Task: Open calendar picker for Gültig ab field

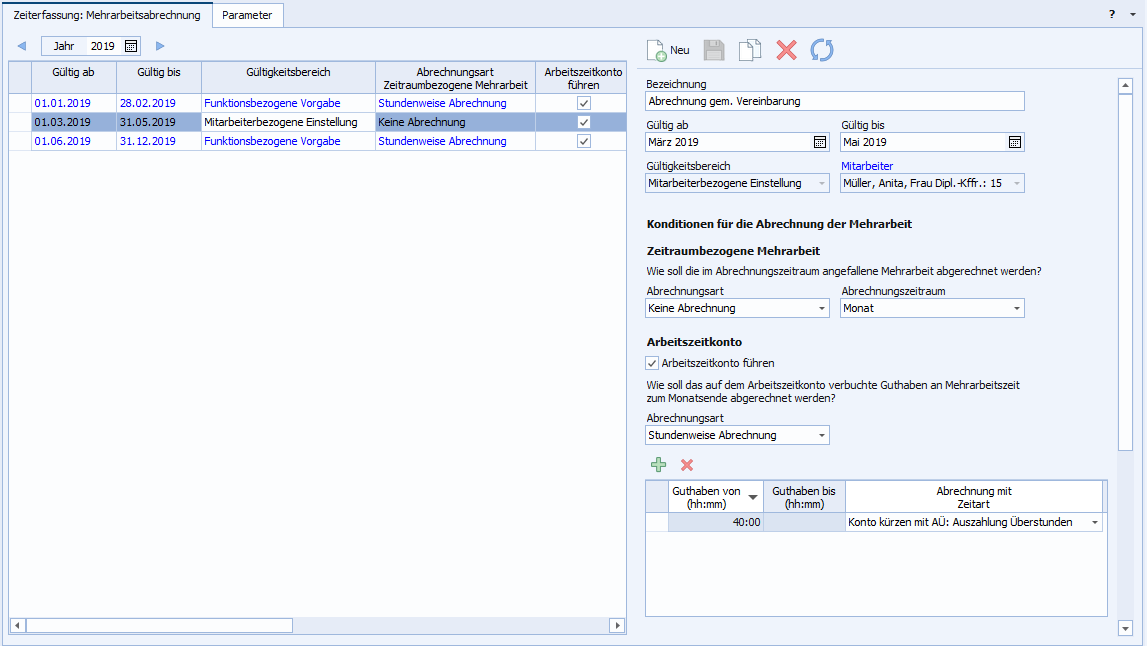Action: (x=820, y=142)
